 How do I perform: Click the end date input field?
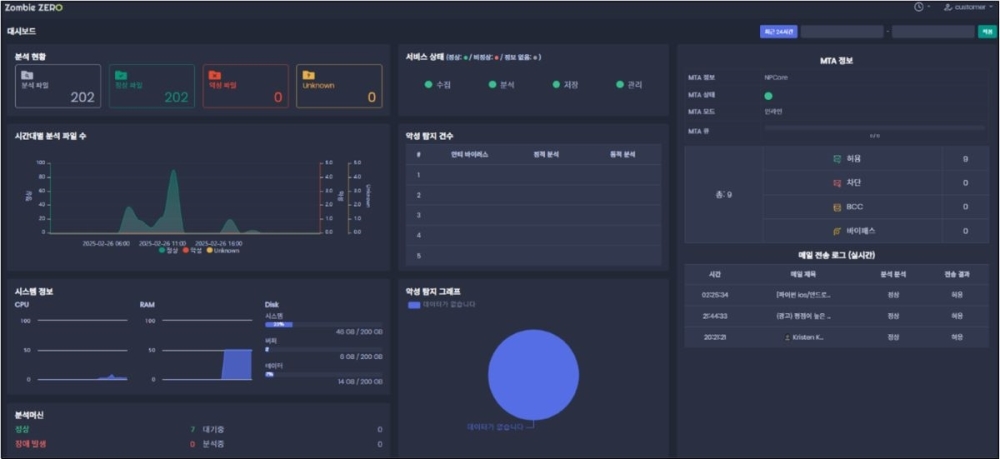(x=932, y=32)
